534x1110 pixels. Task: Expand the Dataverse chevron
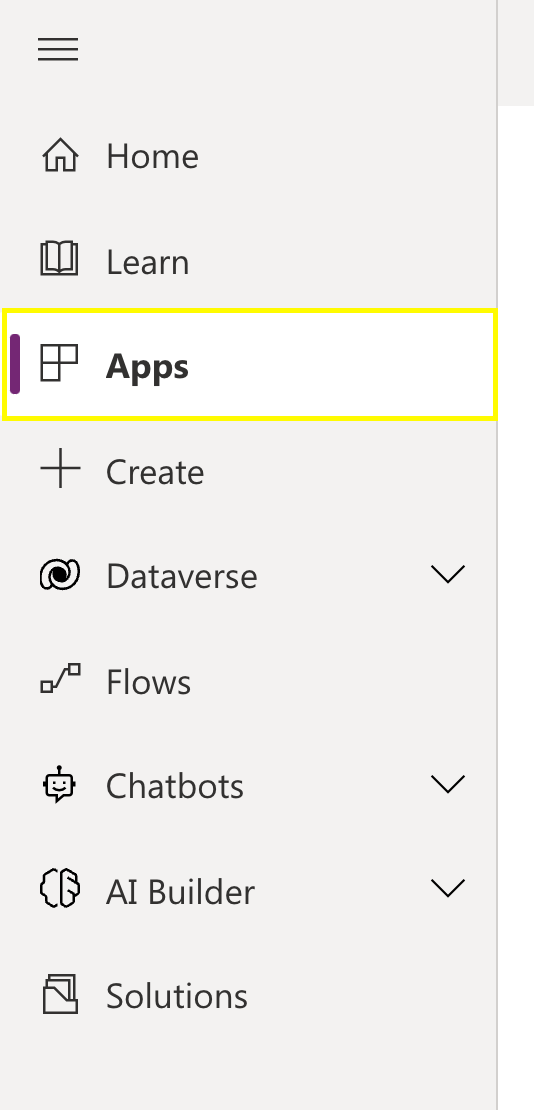[x=448, y=574]
